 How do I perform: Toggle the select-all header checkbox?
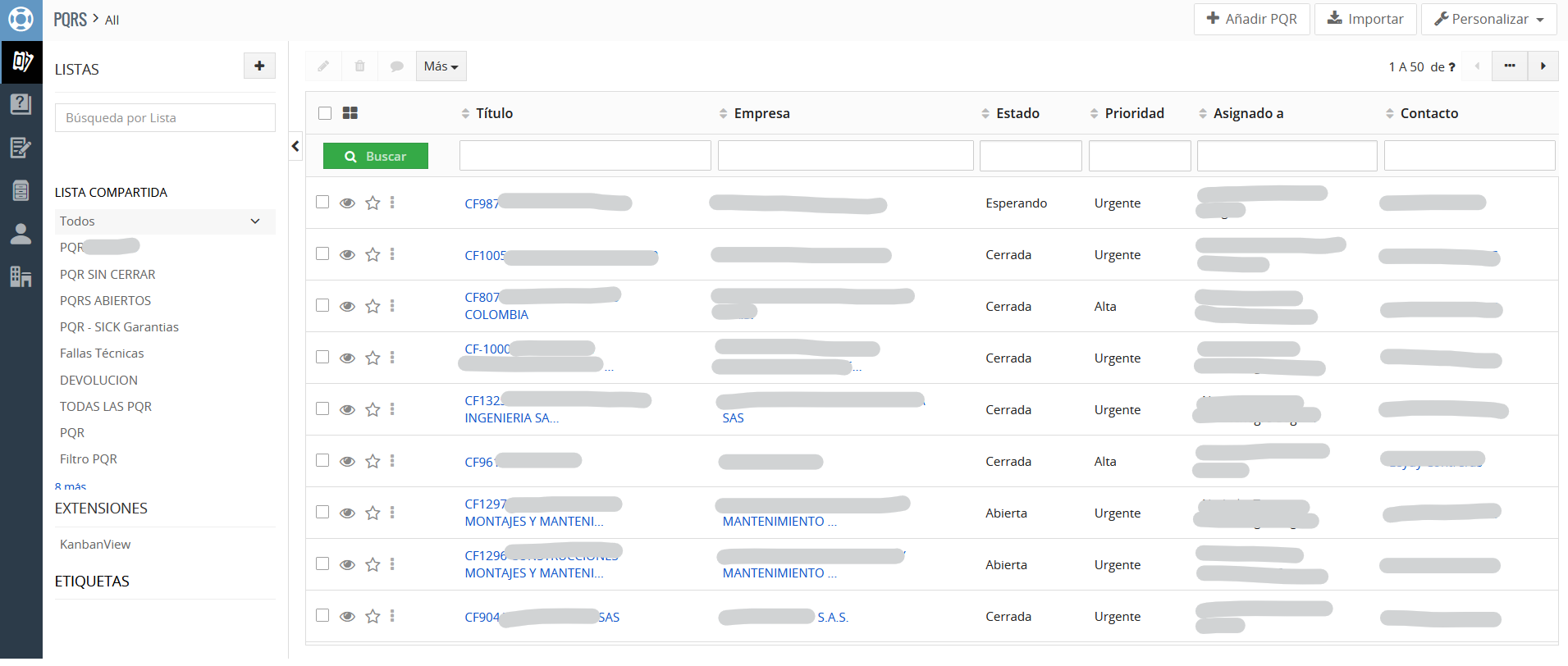(325, 113)
